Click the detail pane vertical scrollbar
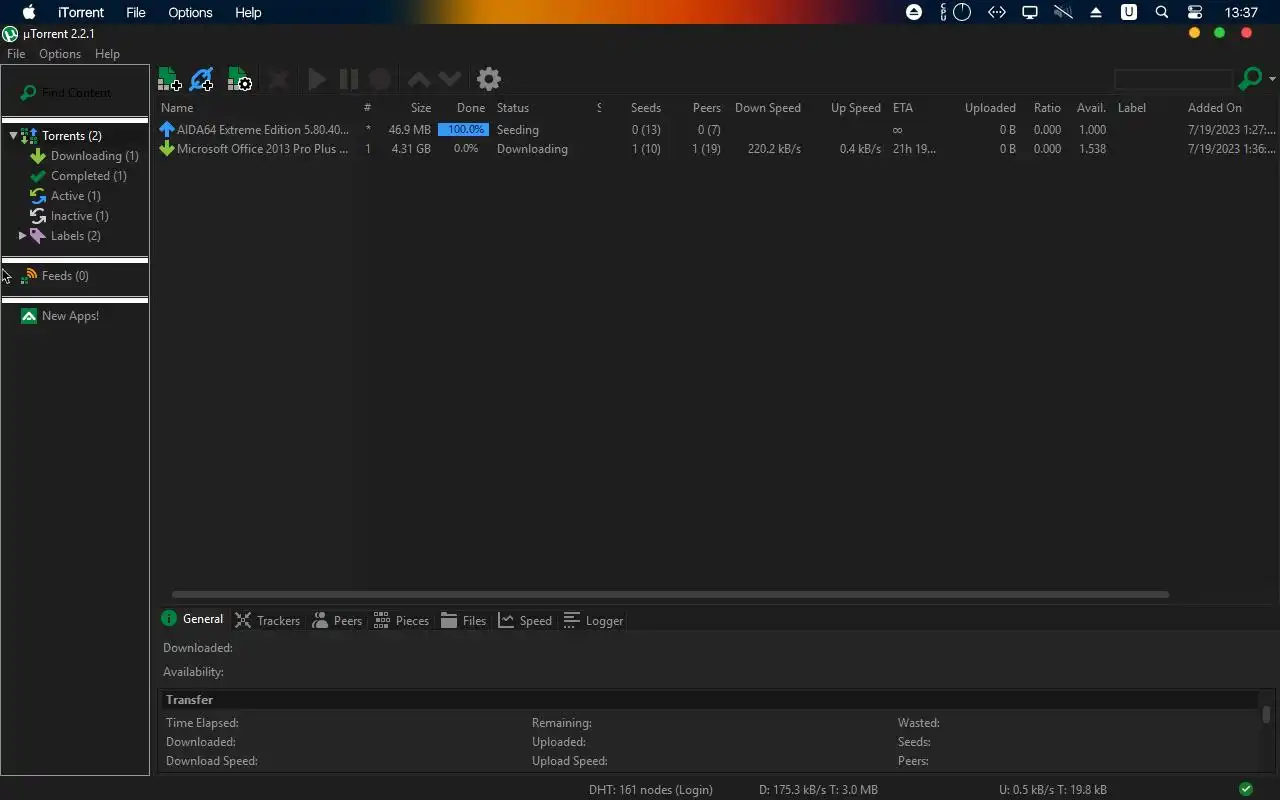 click(x=1266, y=714)
